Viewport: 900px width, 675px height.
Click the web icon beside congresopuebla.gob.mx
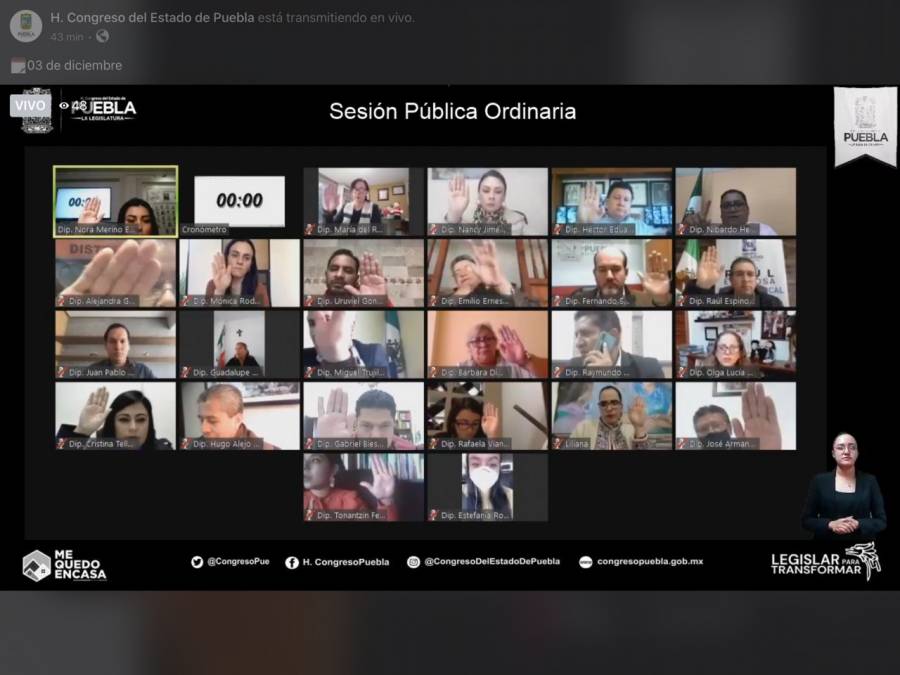point(585,562)
